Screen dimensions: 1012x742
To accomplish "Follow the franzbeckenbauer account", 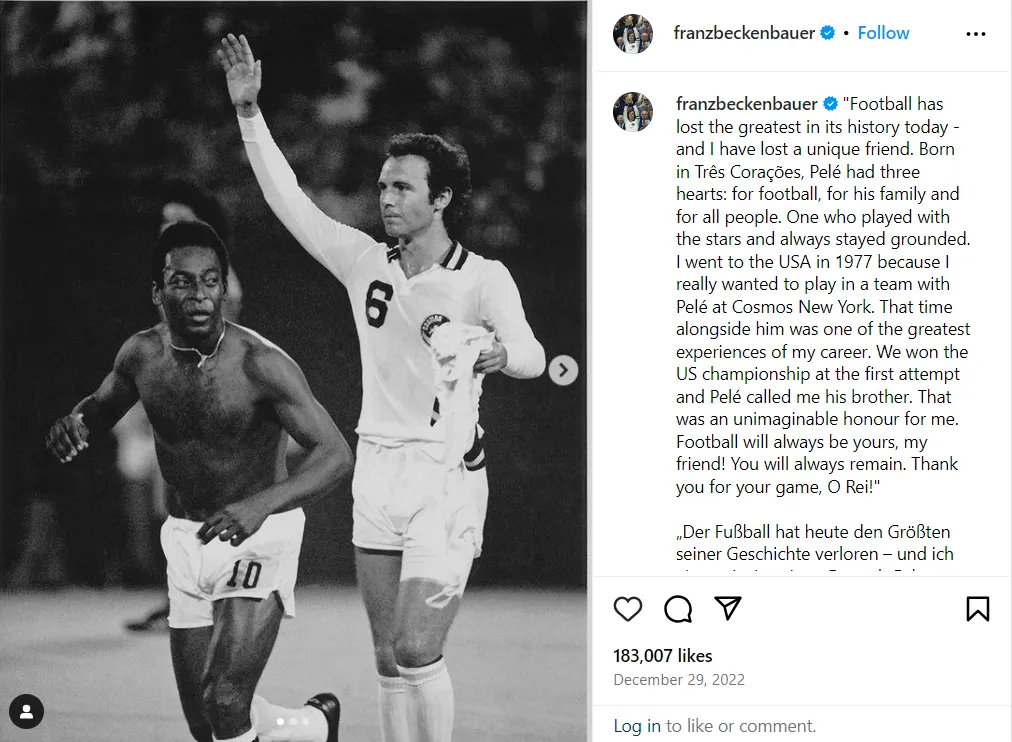I will tap(883, 33).
